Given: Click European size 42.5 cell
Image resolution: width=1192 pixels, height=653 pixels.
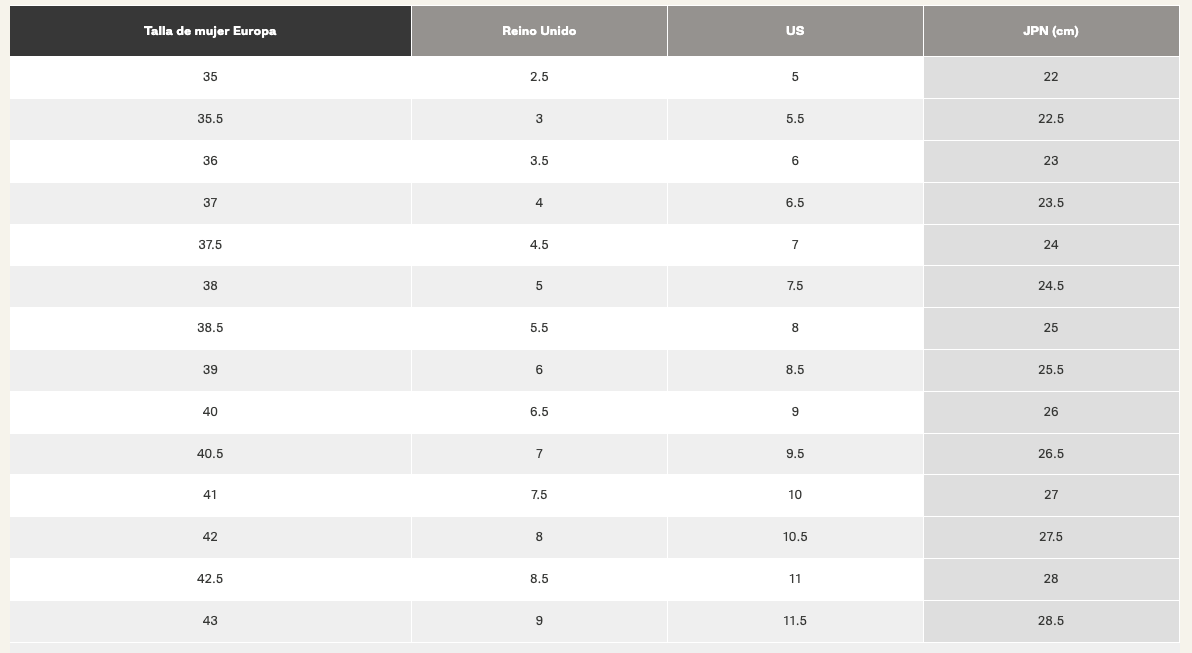Looking at the screenshot, I should tap(210, 579).
